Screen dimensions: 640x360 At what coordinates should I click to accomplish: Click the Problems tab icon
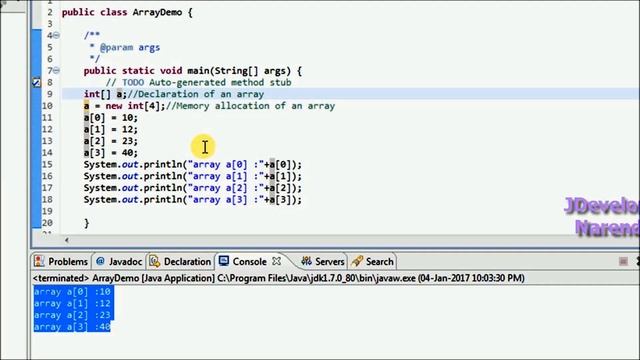pyautogui.click(x=39, y=261)
